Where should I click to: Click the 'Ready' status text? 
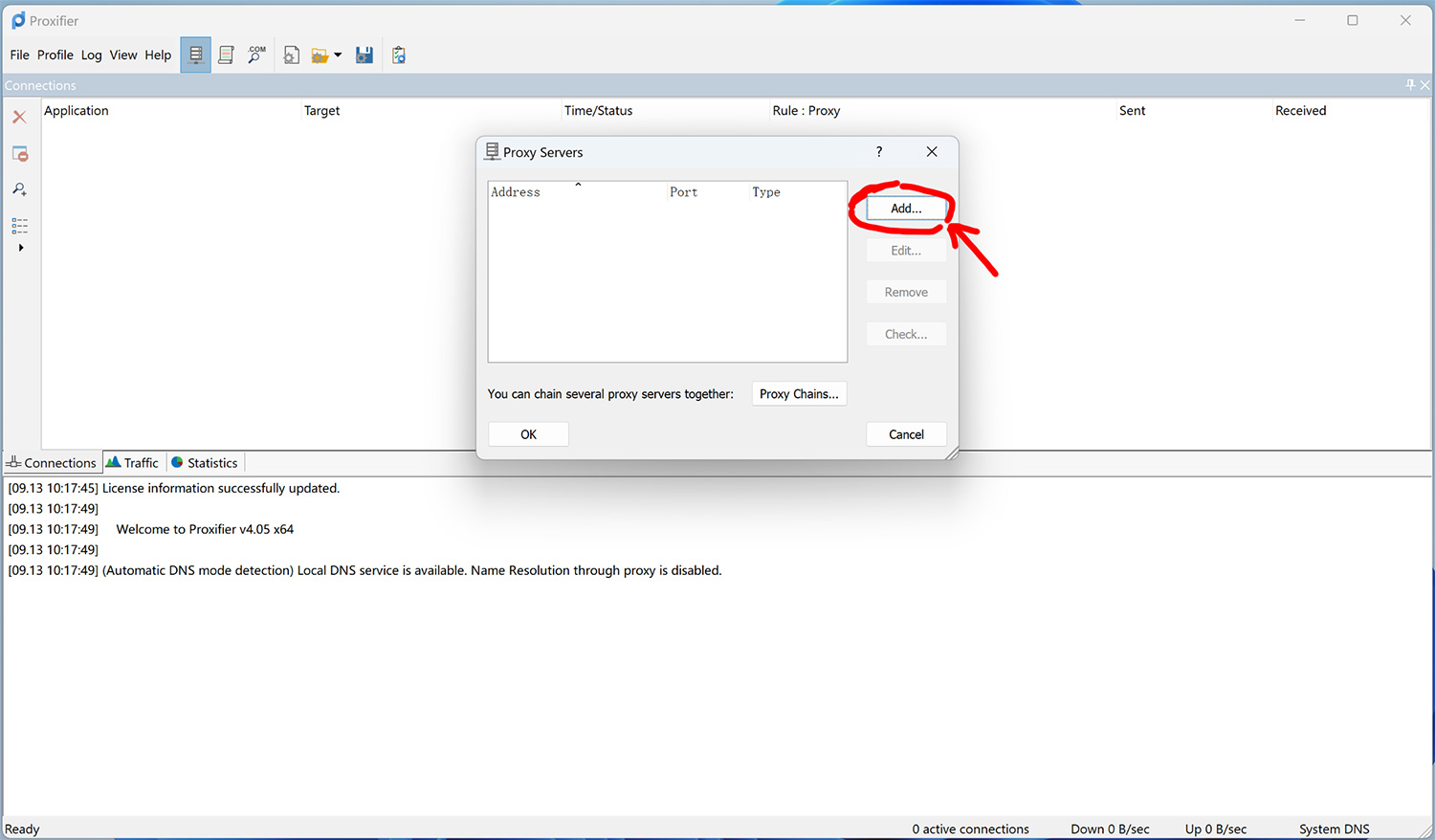[x=22, y=829]
